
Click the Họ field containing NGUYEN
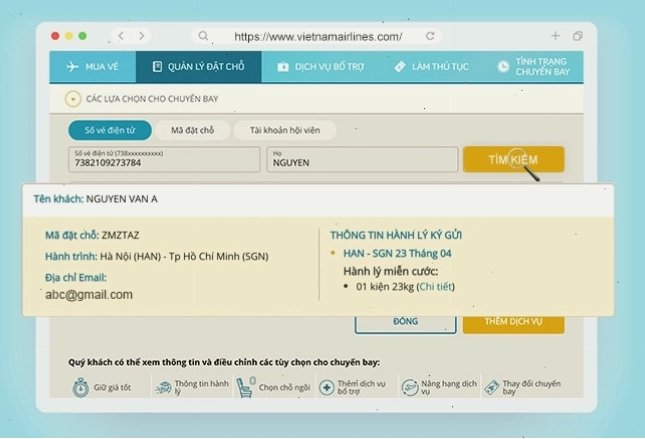click(x=362, y=159)
